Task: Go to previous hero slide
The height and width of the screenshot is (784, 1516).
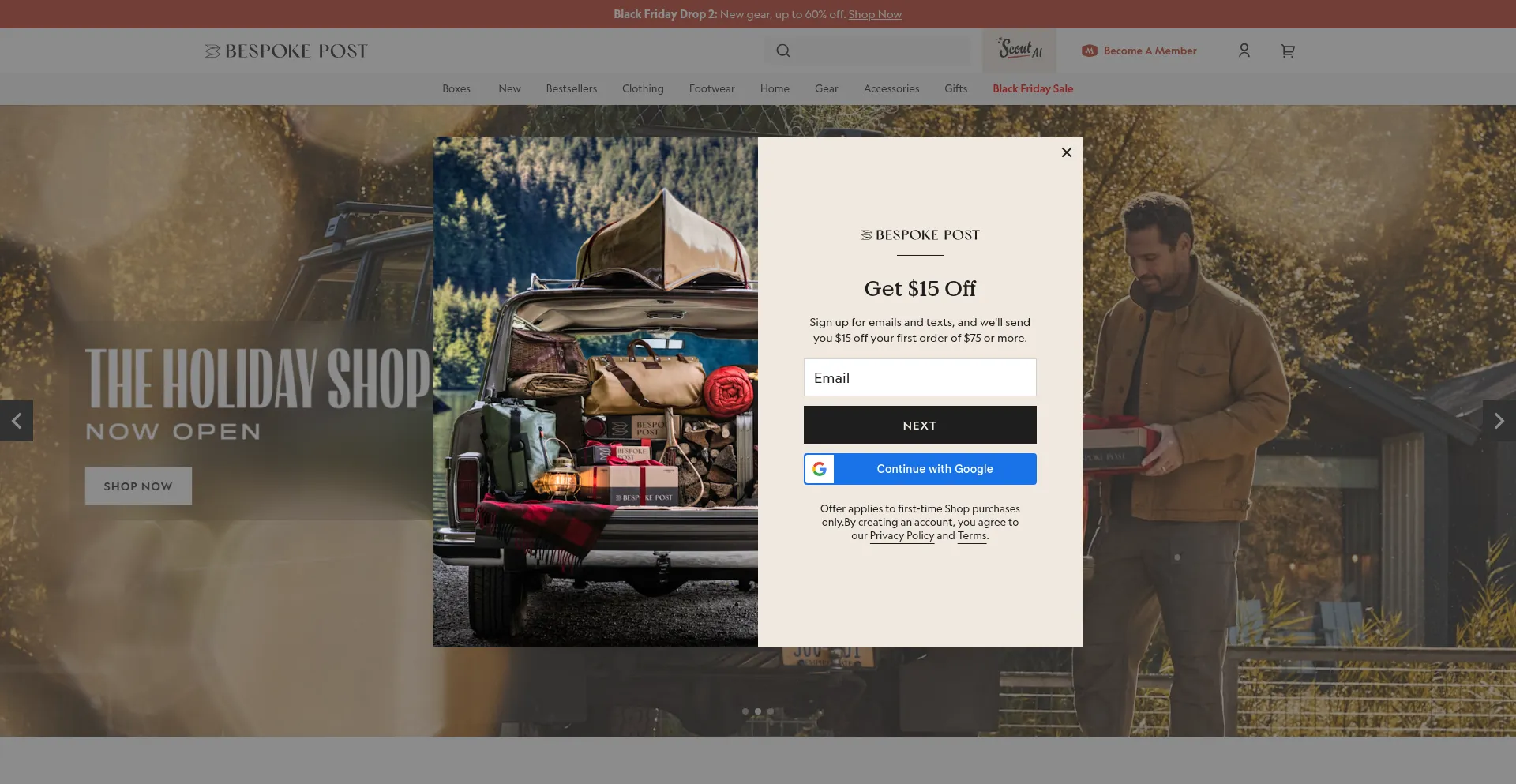Action: (x=17, y=421)
